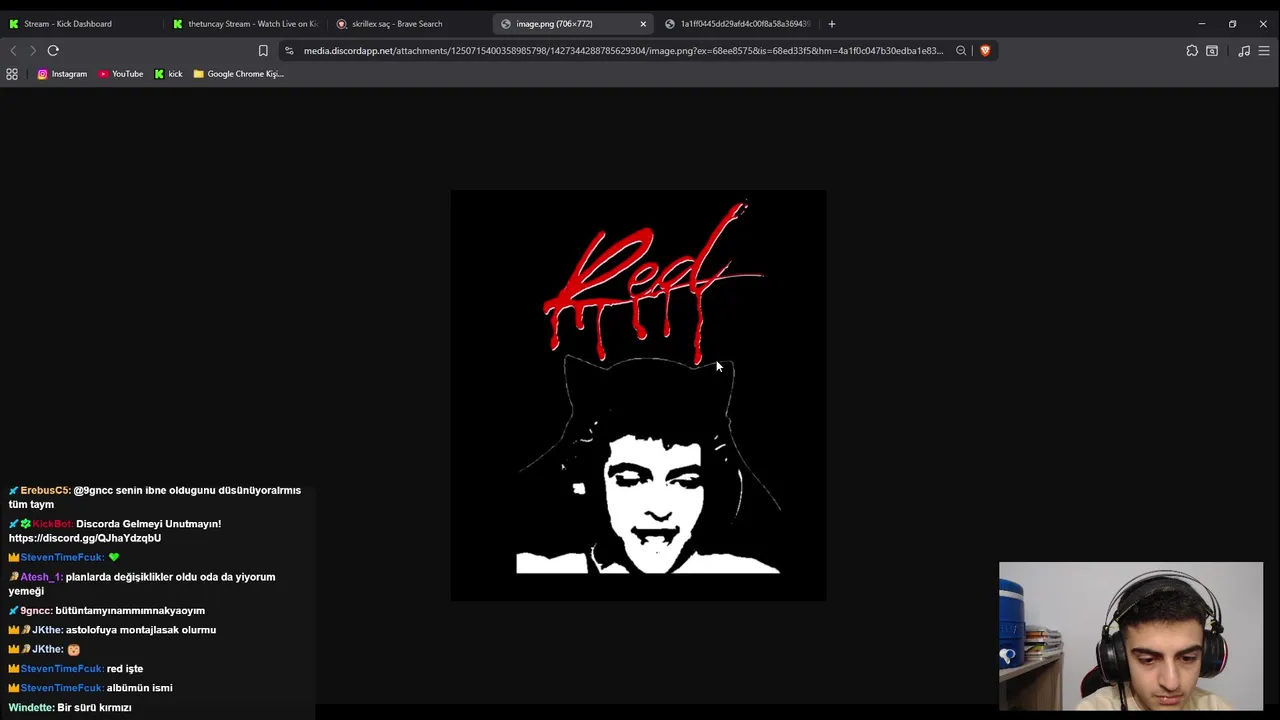
Task: Switch to the Stream - Kick Dashboard tab
Action: click(x=80, y=24)
